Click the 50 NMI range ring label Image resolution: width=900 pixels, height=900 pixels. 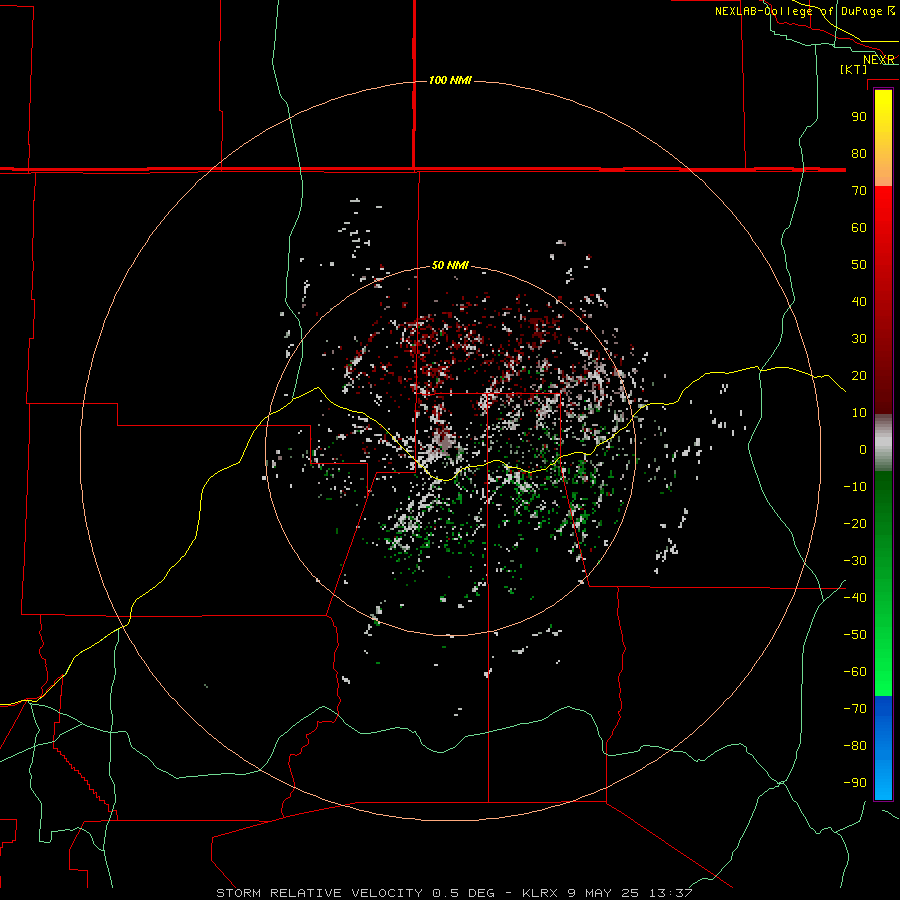pos(450,265)
